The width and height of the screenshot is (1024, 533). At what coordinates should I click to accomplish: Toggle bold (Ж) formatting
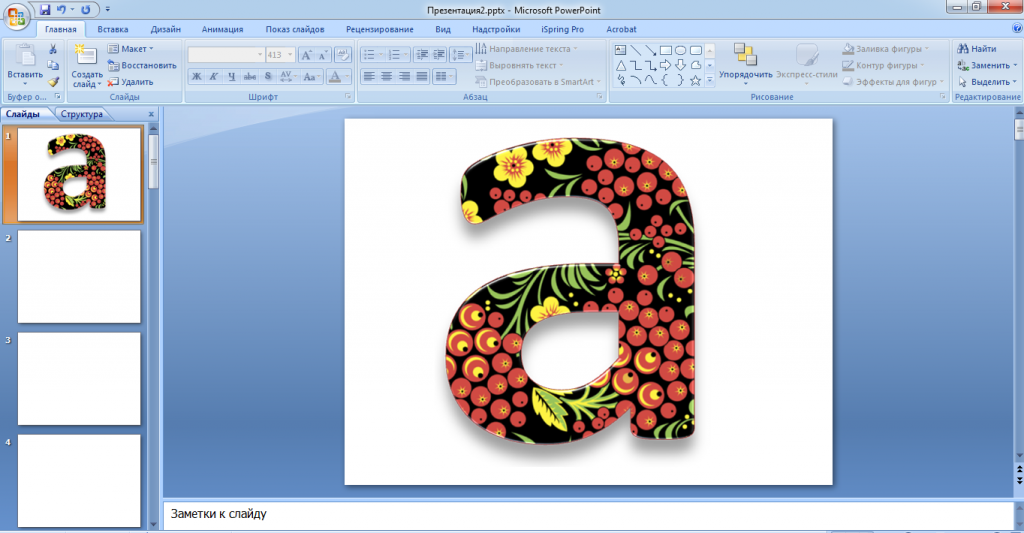click(x=197, y=76)
